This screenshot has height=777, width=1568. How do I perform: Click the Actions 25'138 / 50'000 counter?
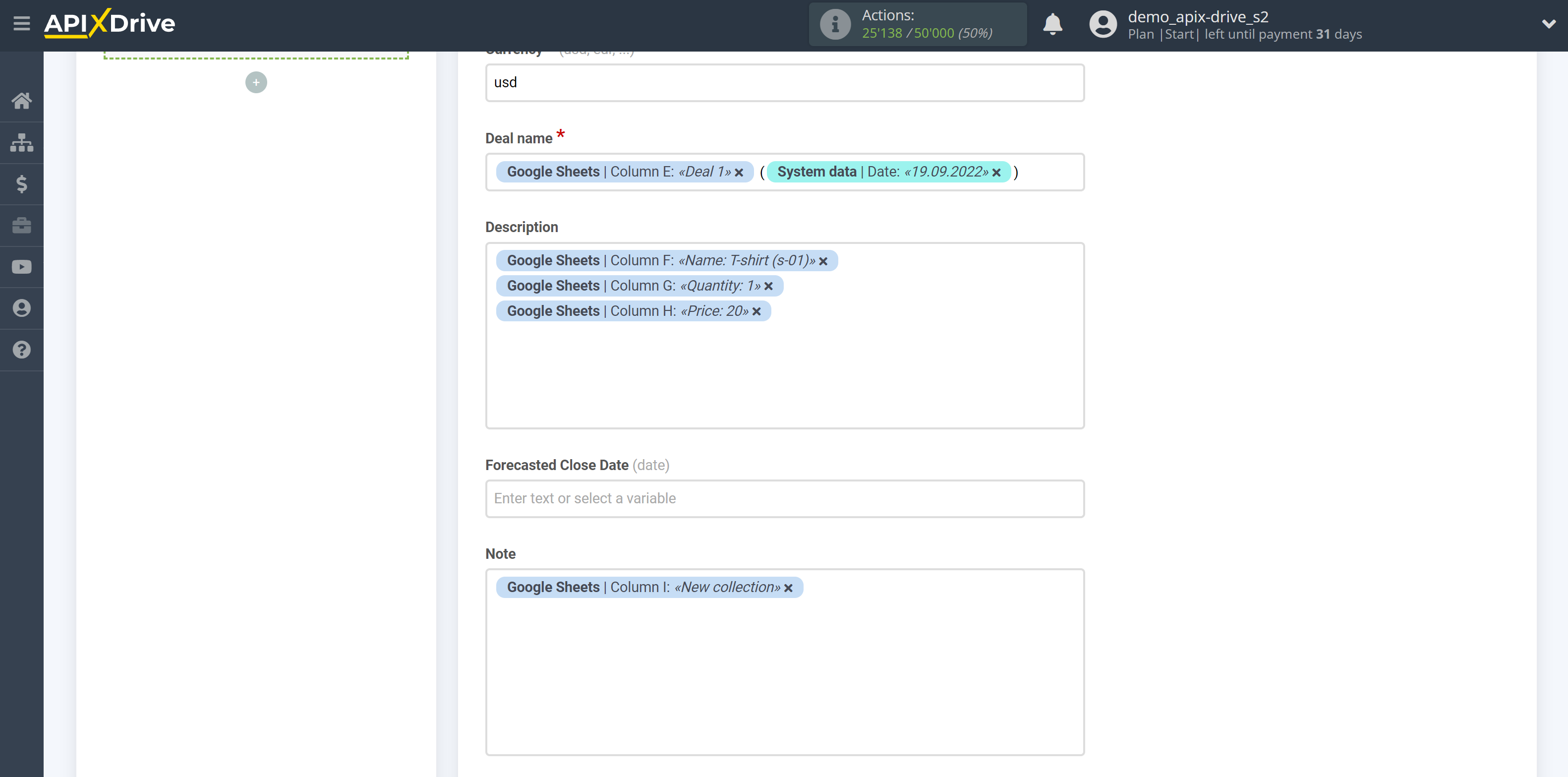(927, 33)
